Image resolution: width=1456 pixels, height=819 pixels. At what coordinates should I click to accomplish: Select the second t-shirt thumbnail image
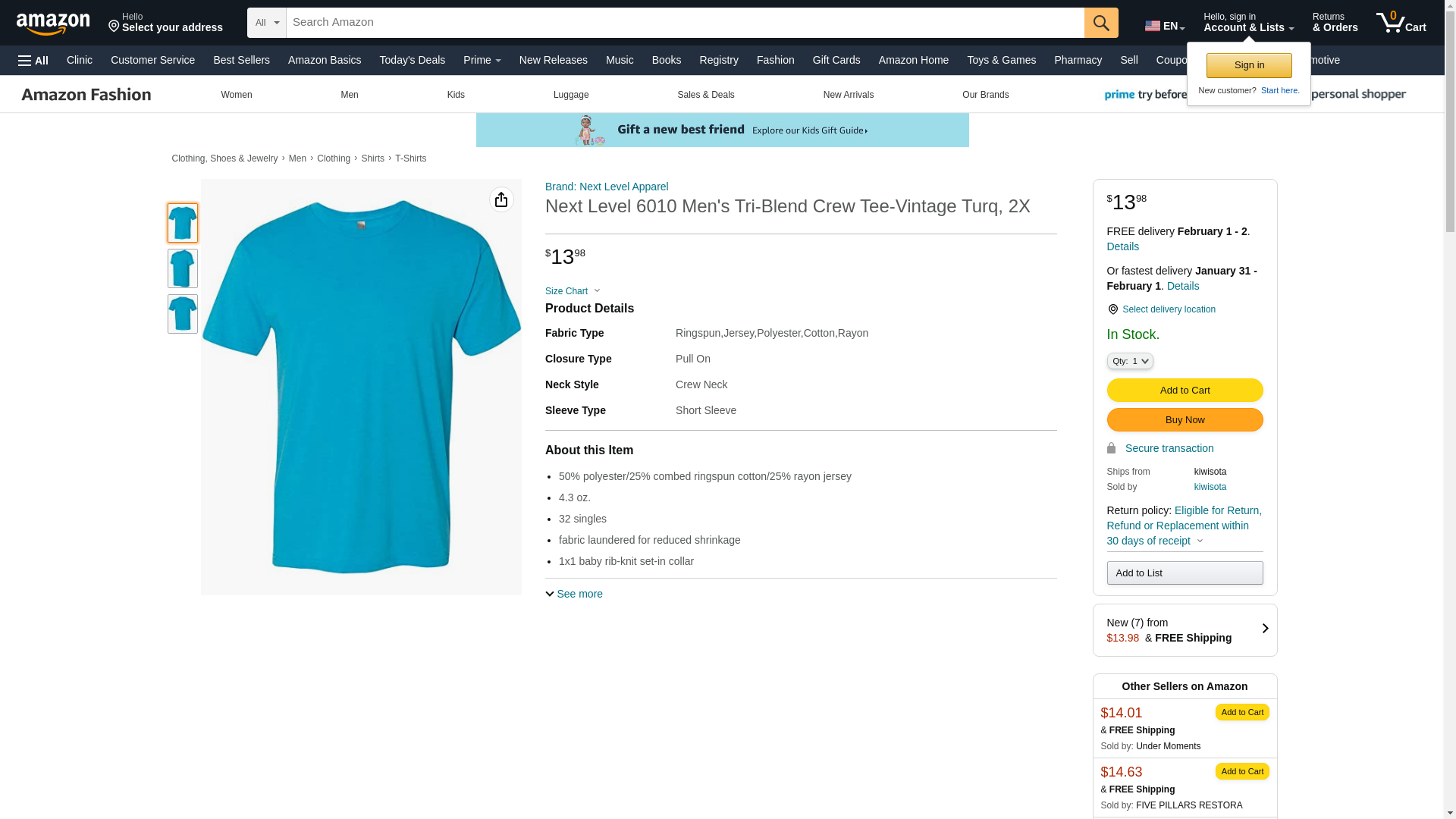pos(183,268)
